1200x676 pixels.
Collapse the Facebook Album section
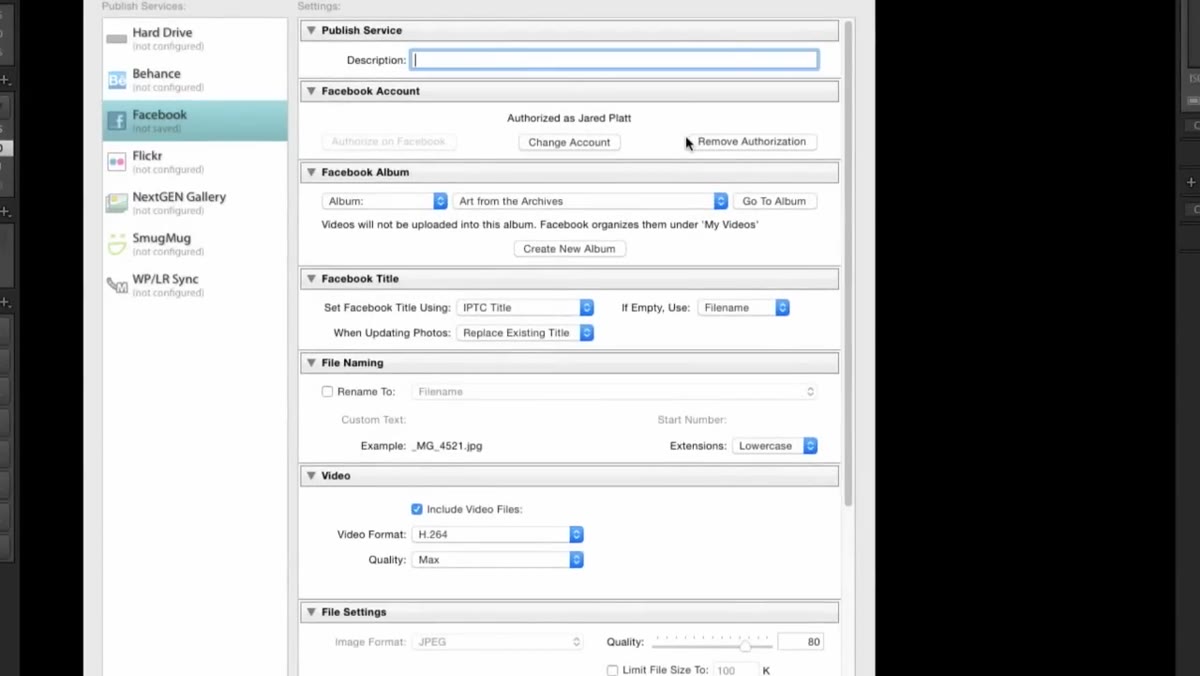coord(311,172)
